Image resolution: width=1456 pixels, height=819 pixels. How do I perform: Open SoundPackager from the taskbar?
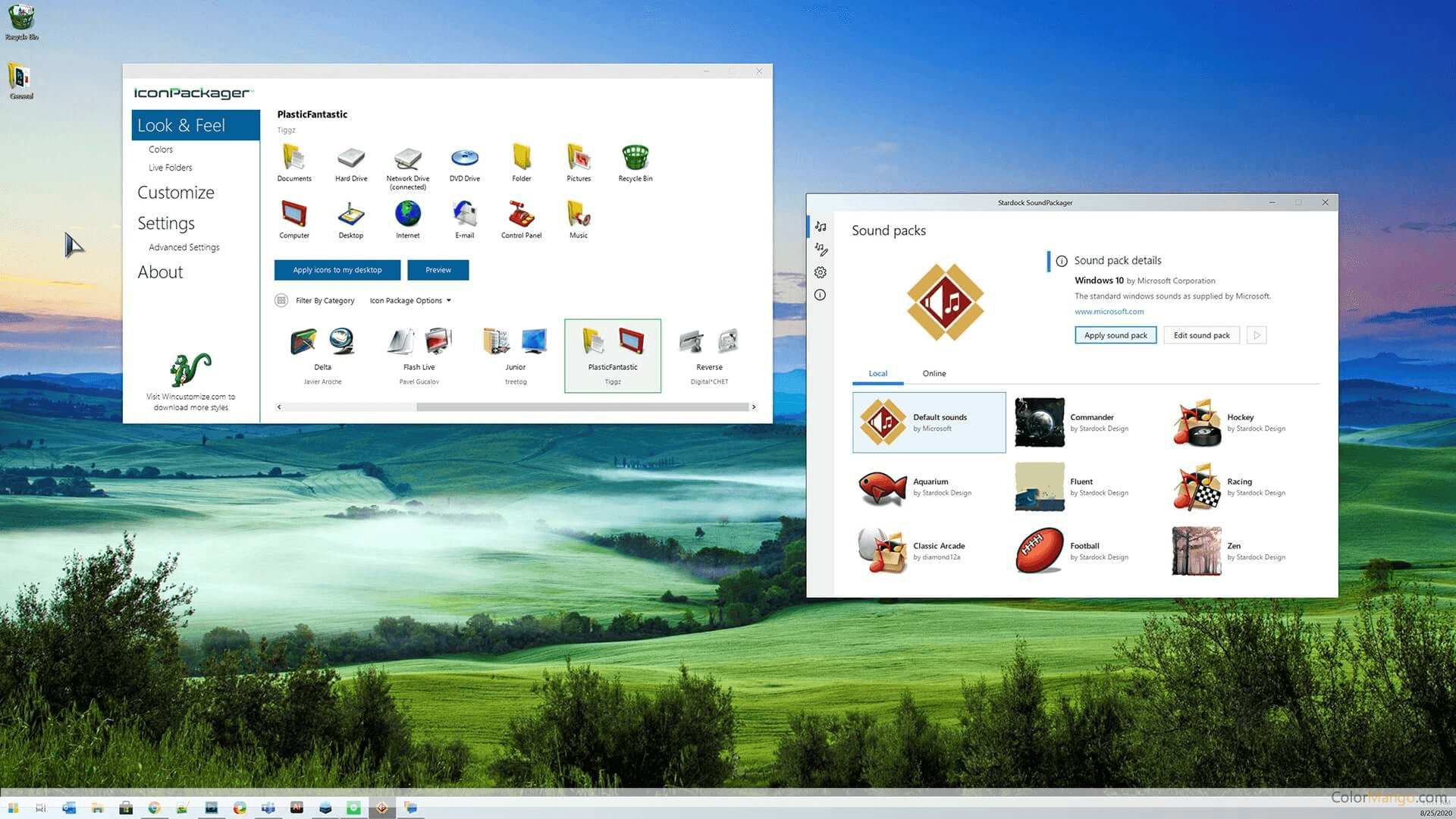381,808
